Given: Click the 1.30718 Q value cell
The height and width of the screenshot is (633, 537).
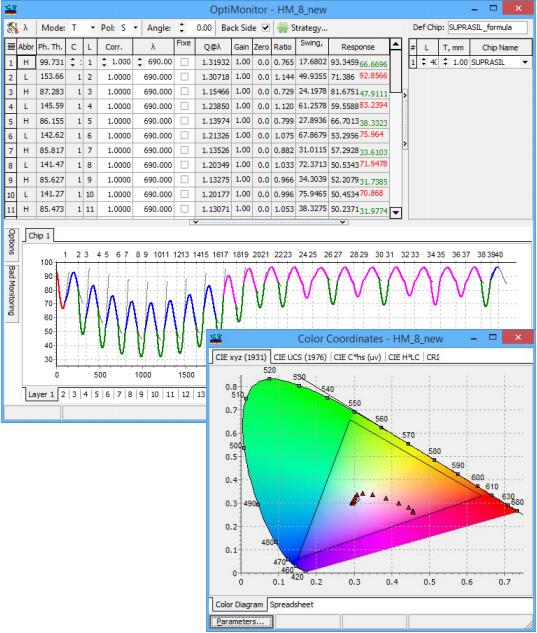Looking at the screenshot, I should (x=213, y=77).
